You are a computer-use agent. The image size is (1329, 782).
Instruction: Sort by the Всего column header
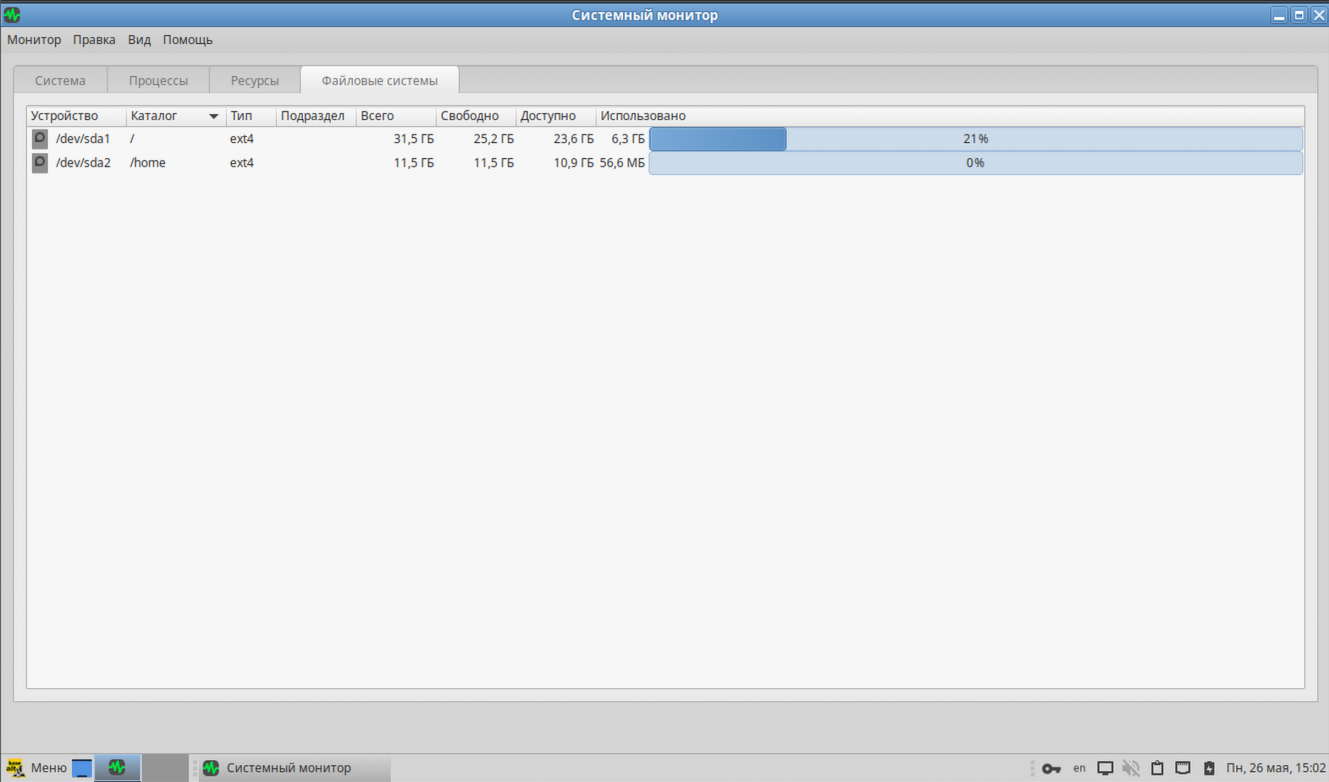pyautogui.click(x=396, y=116)
